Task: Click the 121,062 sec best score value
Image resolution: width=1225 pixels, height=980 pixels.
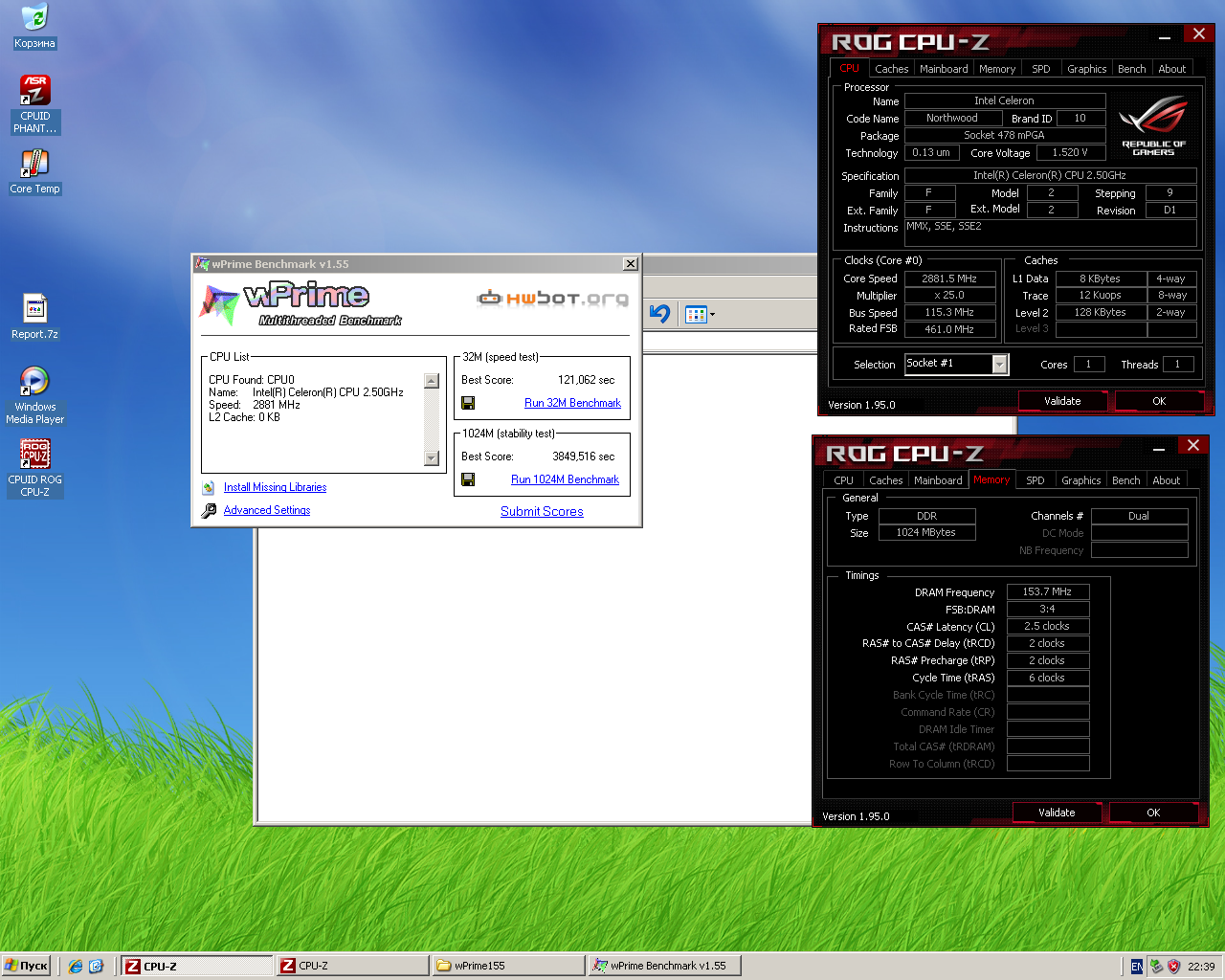Action: pyautogui.click(x=586, y=380)
